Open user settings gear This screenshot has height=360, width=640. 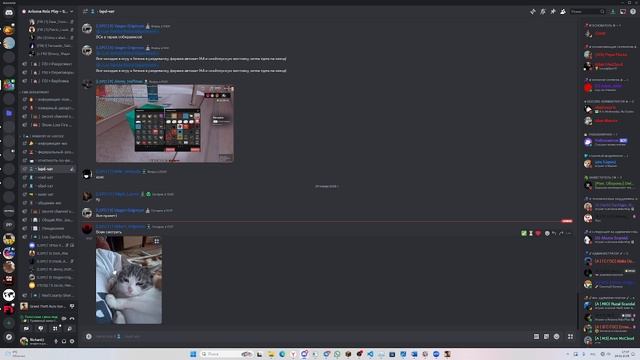(x=72, y=341)
